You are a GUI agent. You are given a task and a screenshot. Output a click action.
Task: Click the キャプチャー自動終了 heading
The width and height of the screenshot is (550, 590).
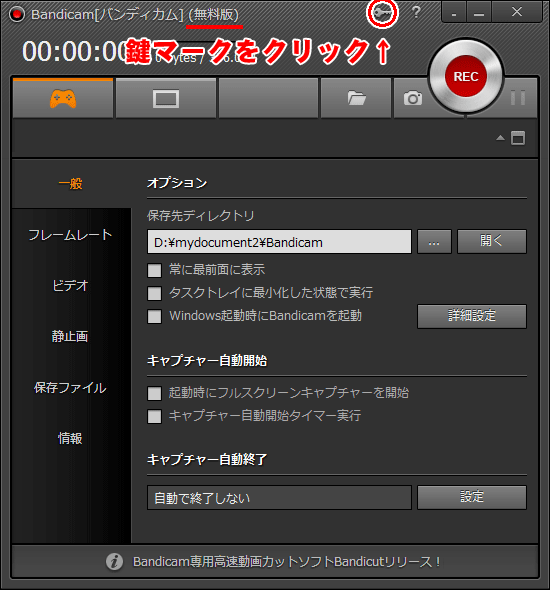(x=207, y=459)
